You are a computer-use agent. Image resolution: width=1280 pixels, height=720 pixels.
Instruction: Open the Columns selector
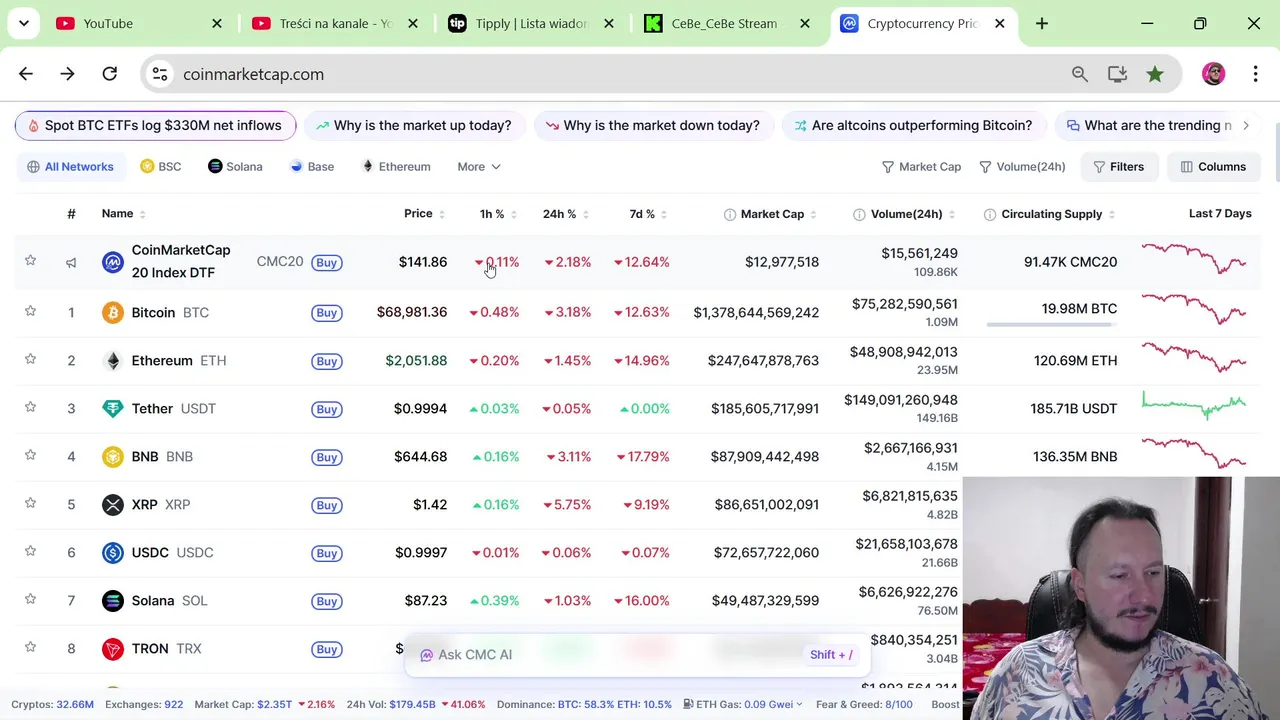pos(1212,167)
